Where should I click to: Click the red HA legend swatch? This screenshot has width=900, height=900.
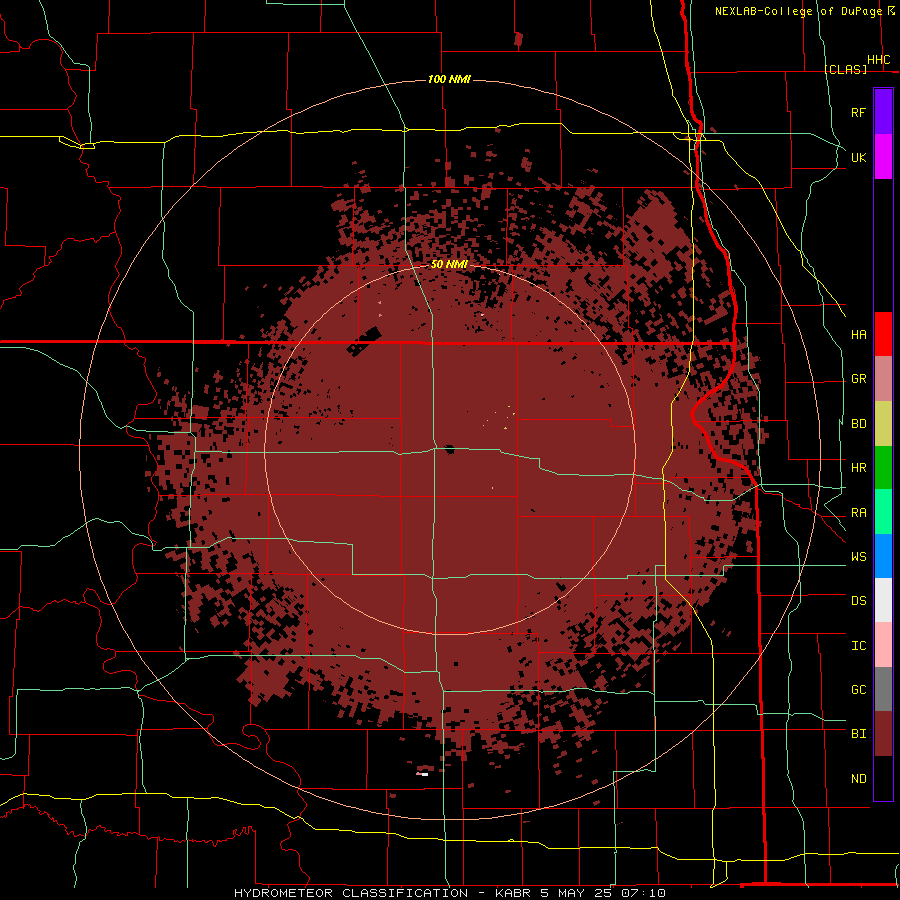click(883, 334)
